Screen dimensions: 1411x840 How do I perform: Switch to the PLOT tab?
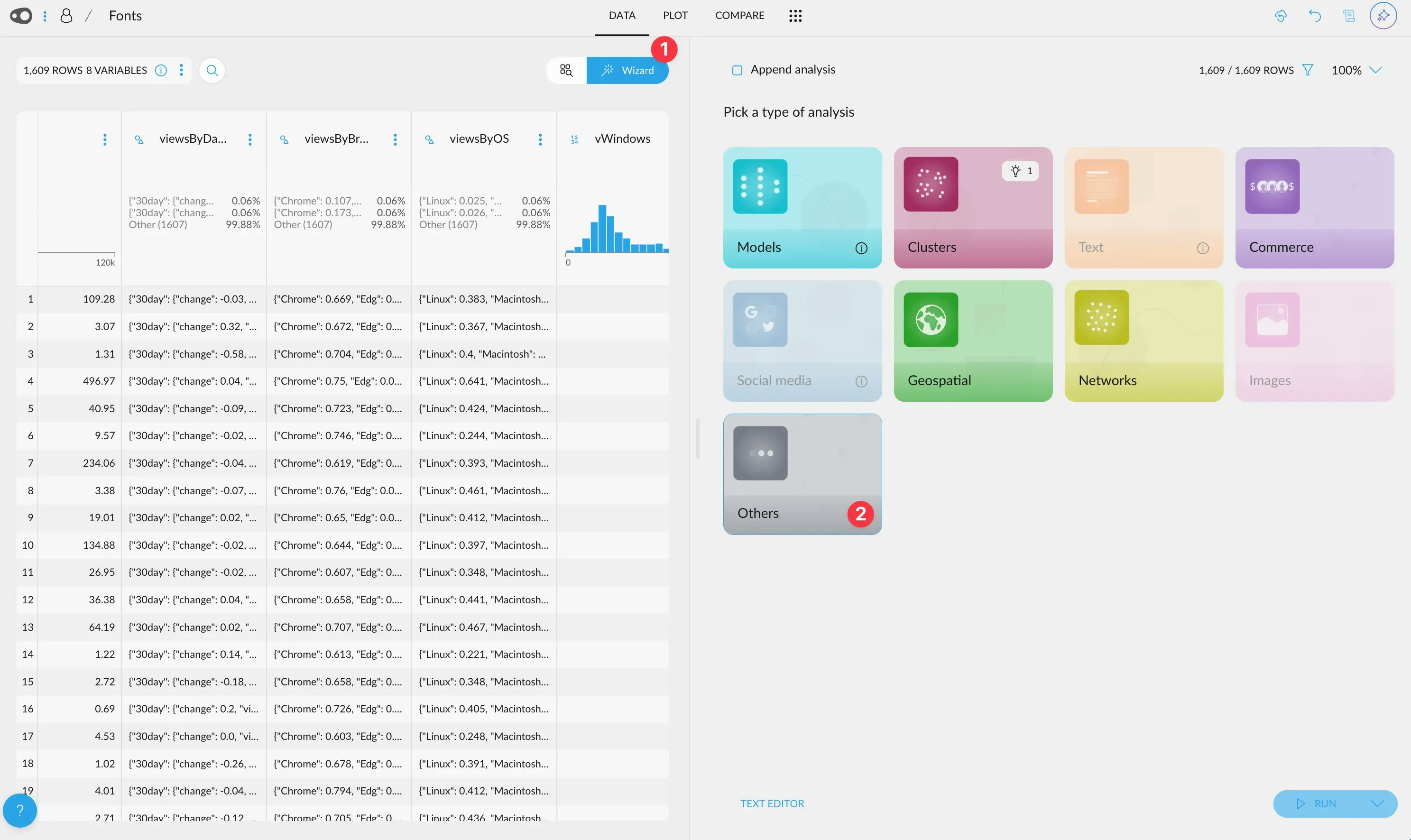tap(675, 16)
